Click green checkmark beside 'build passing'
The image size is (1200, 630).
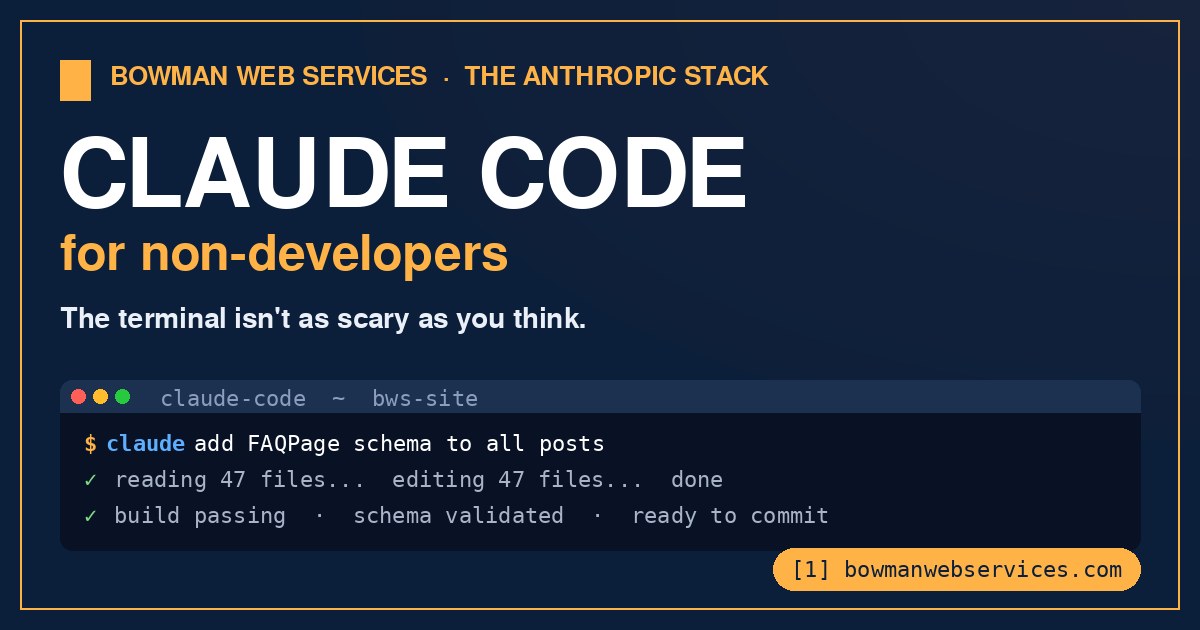[91, 516]
